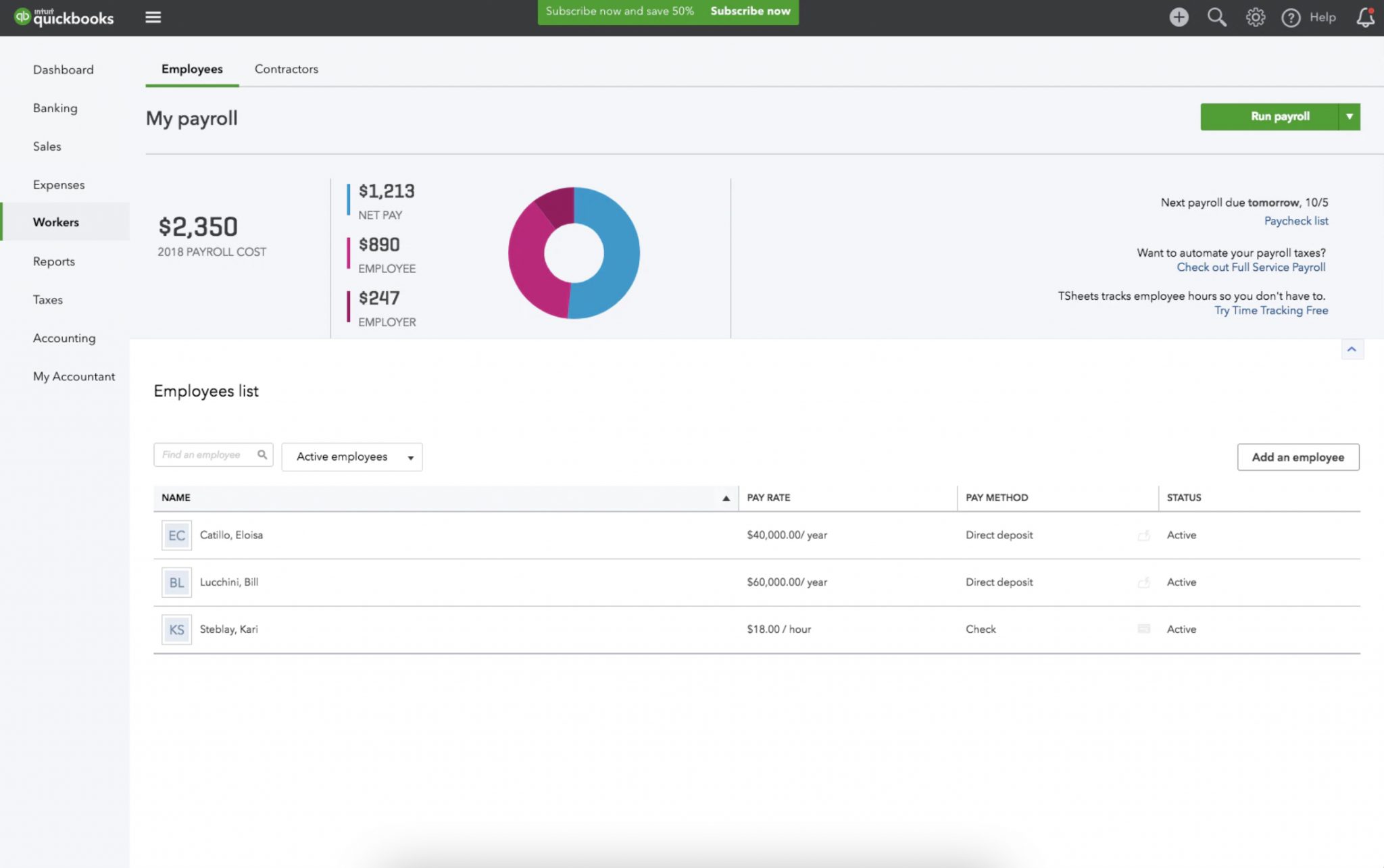The height and width of the screenshot is (868, 1384).
Task: Click the search magnifier icon in top bar
Action: (x=1216, y=17)
